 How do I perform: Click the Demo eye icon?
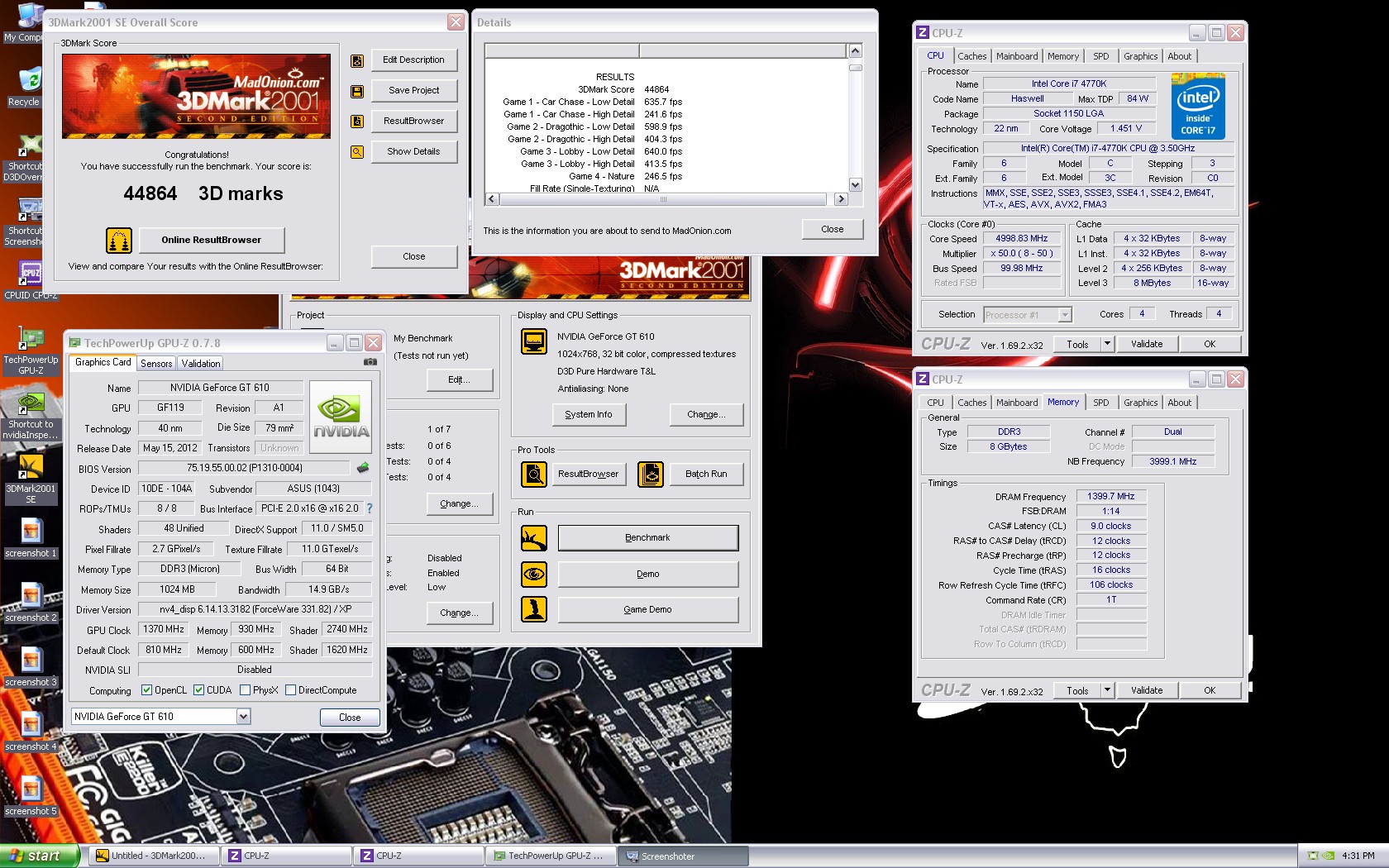click(x=534, y=574)
